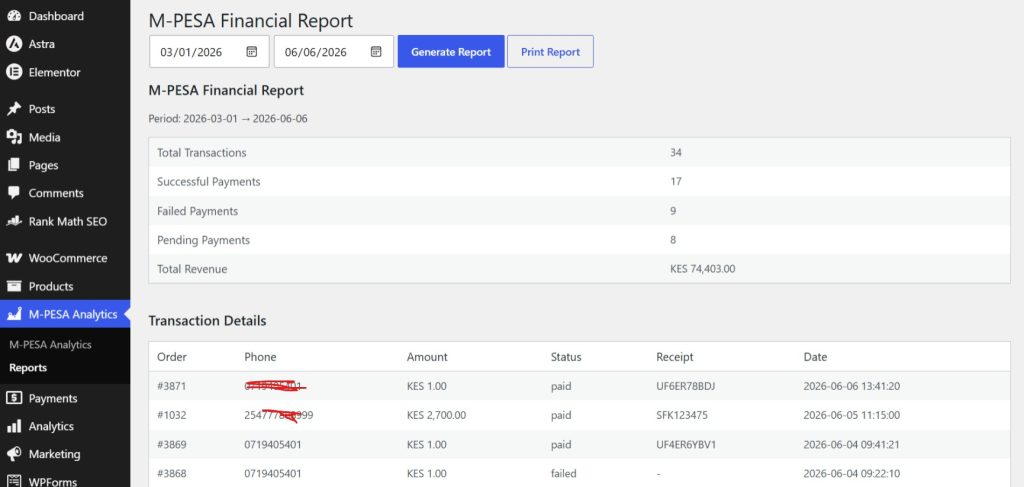The image size is (1024, 487).
Task: Click the Astra logo icon
Action: click(14, 44)
